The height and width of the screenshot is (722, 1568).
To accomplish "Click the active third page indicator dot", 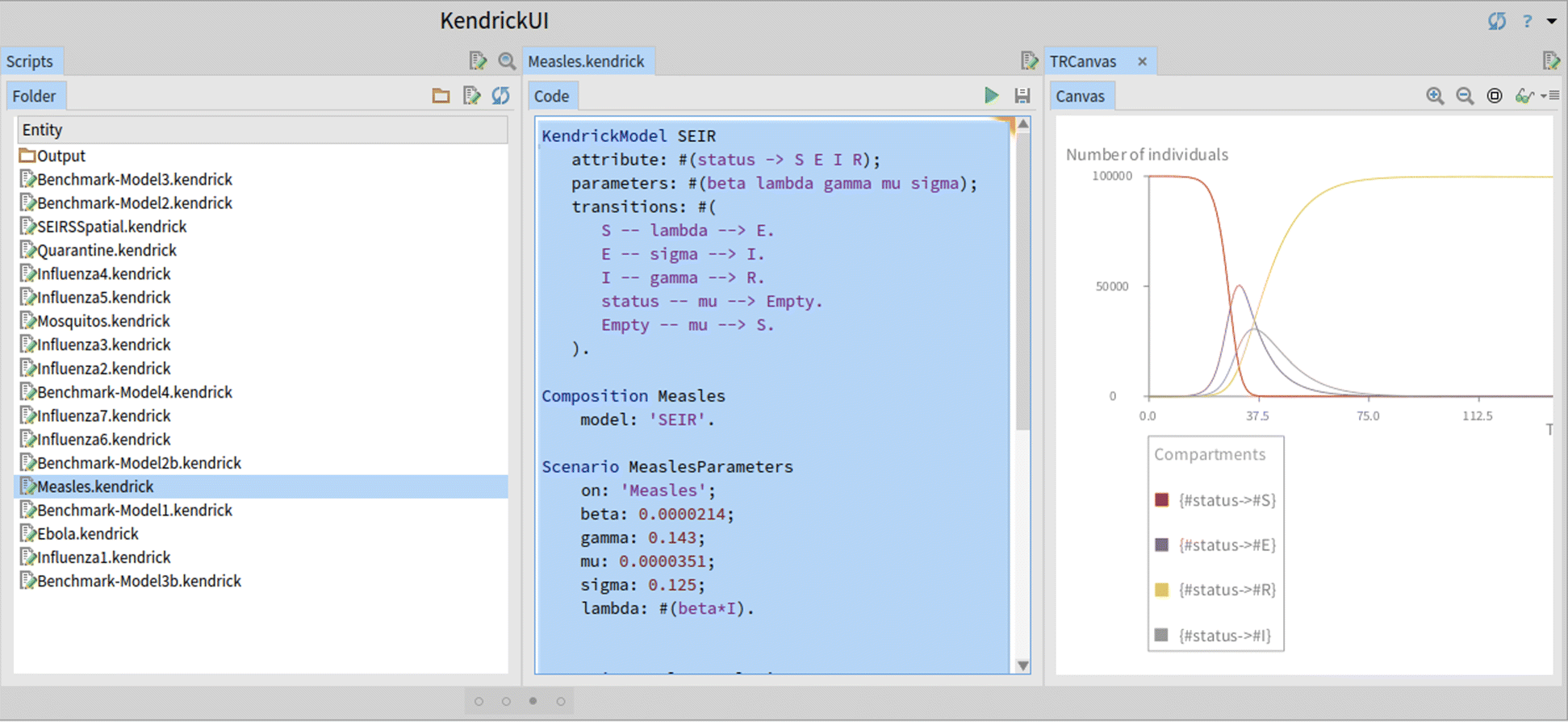I will coord(533,701).
